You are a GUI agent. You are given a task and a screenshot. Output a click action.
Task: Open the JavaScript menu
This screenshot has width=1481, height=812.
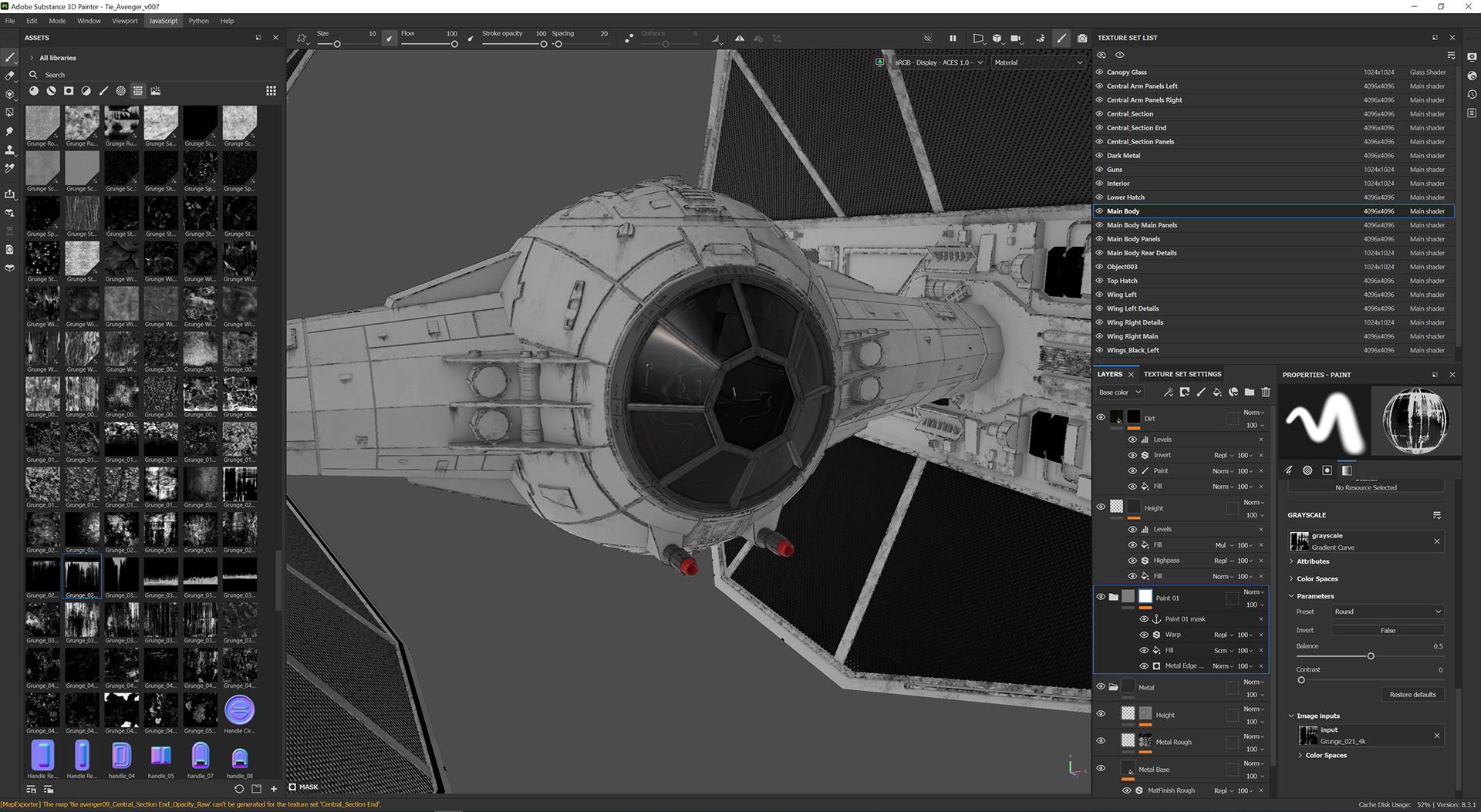(164, 21)
